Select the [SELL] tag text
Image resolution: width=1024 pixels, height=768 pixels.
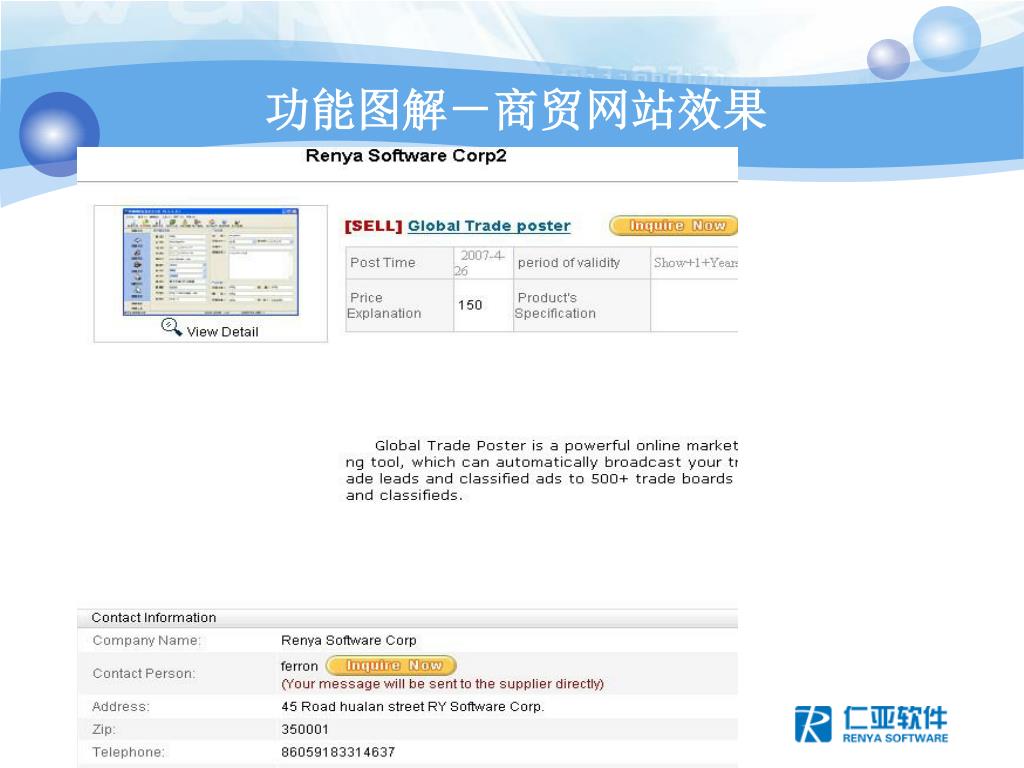[x=374, y=226]
